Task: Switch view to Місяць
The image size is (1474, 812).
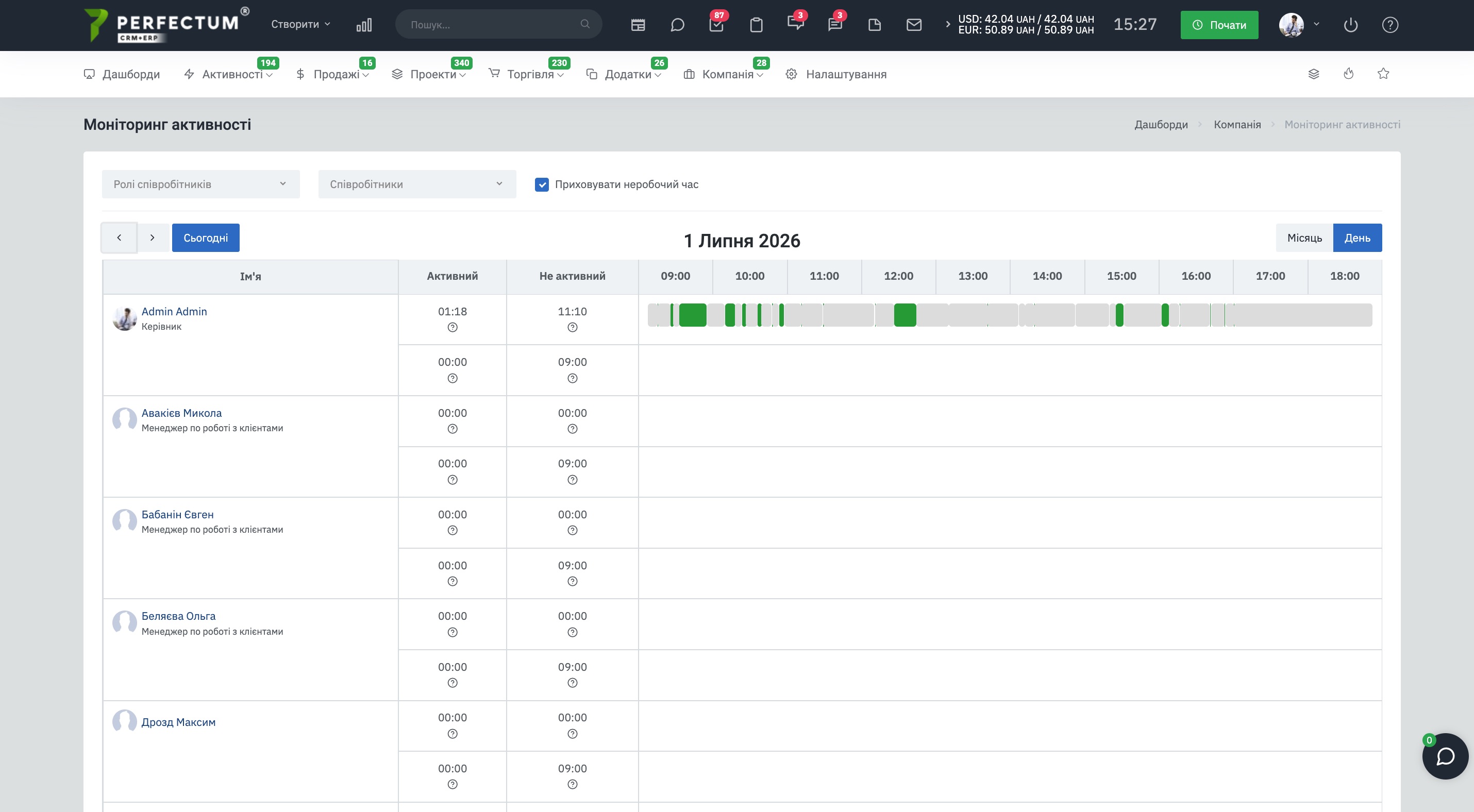Action: point(1304,238)
